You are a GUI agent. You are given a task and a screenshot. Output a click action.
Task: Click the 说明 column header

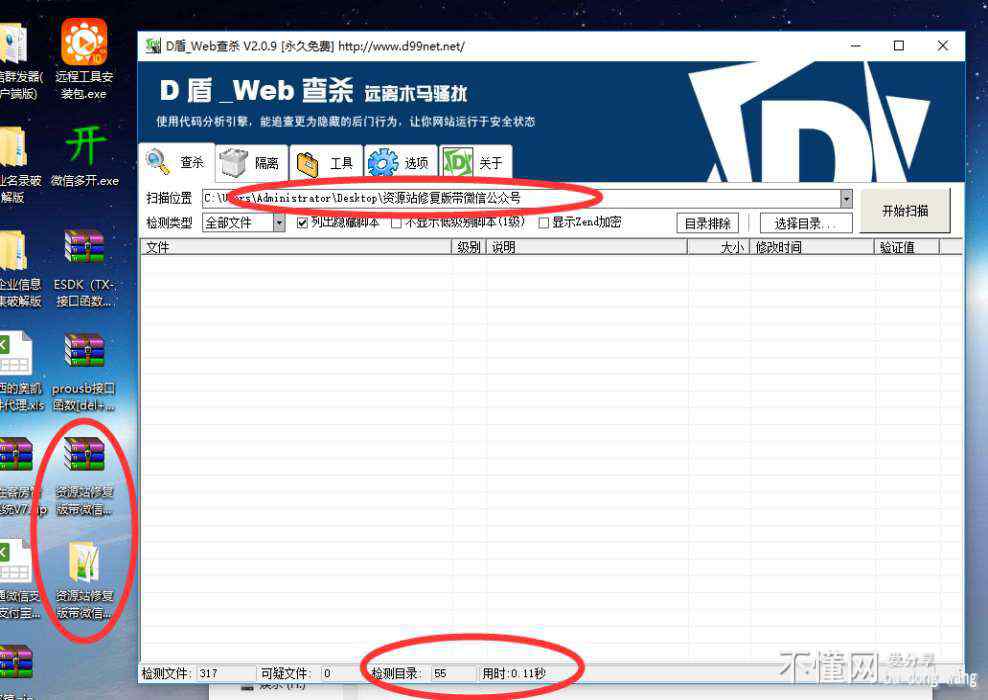point(587,247)
